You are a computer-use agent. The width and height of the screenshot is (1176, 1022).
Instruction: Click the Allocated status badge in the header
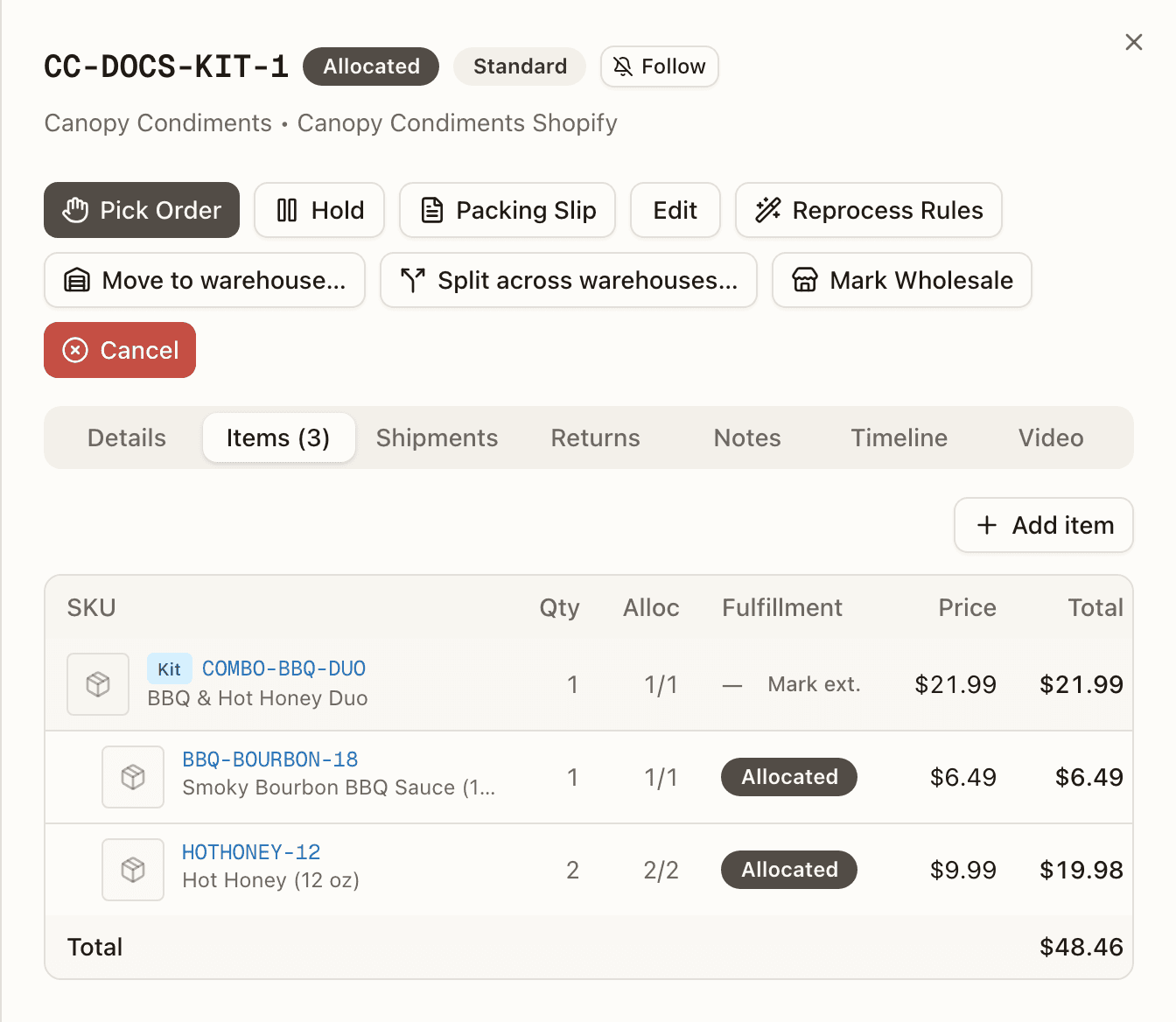pos(371,66)
